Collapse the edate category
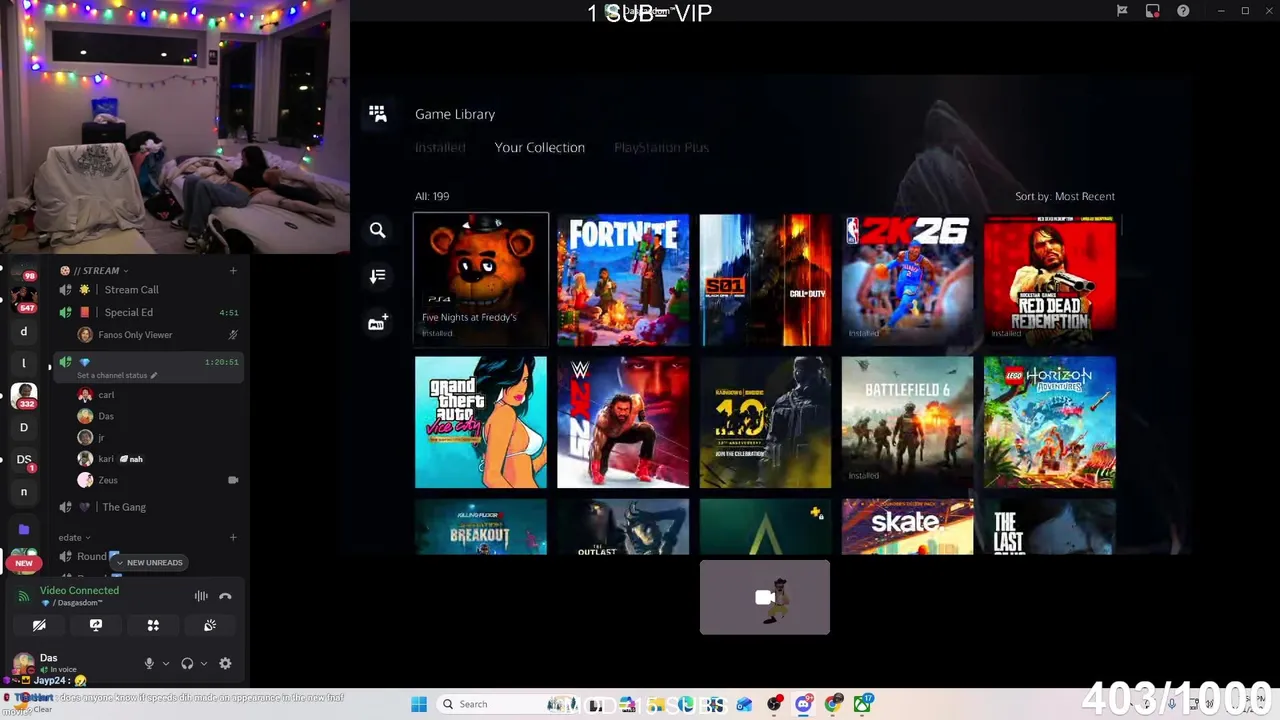 74,537
